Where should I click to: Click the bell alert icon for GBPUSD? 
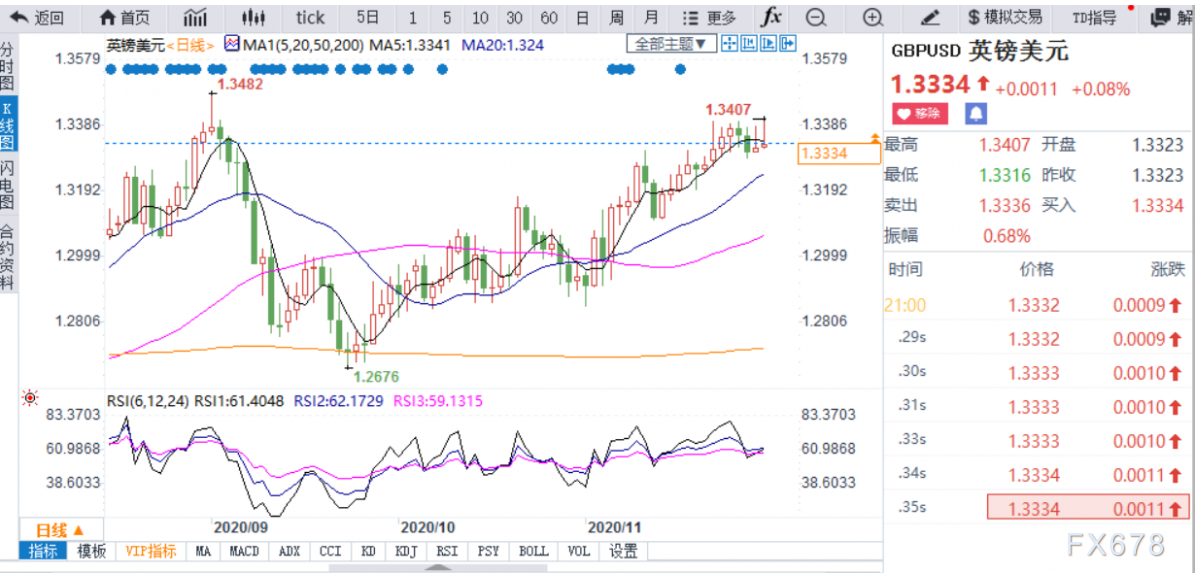click(974, 113)
